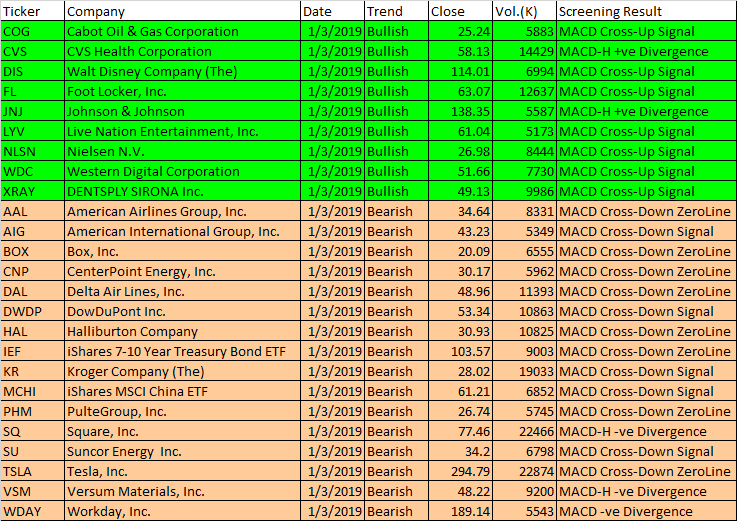This screenshot has width=737, height=521.
Task: Click the Johnson & Johnson cell
Action: (x=182, y=111)
